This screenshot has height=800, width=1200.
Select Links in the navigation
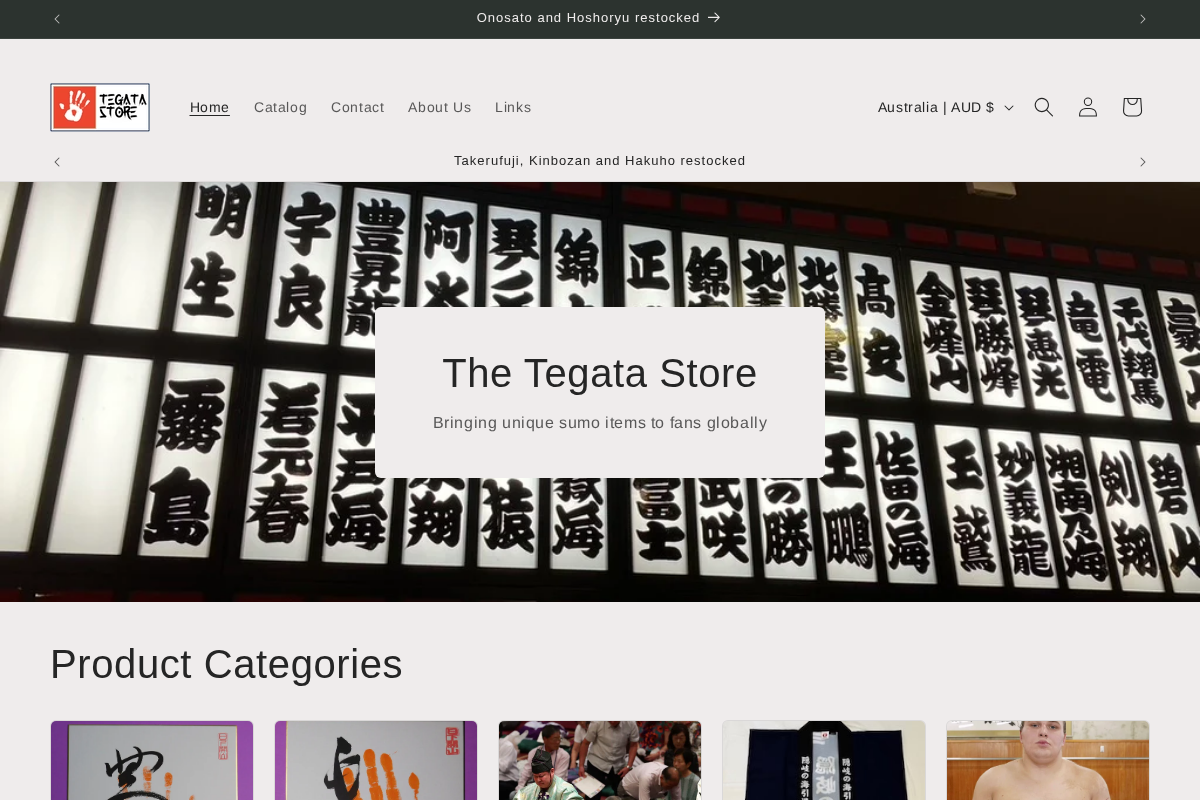pos(513,107)
